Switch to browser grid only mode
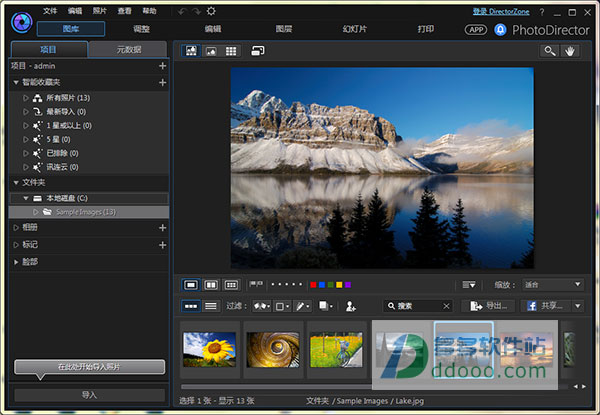600x415 pixels. [231, 51]
